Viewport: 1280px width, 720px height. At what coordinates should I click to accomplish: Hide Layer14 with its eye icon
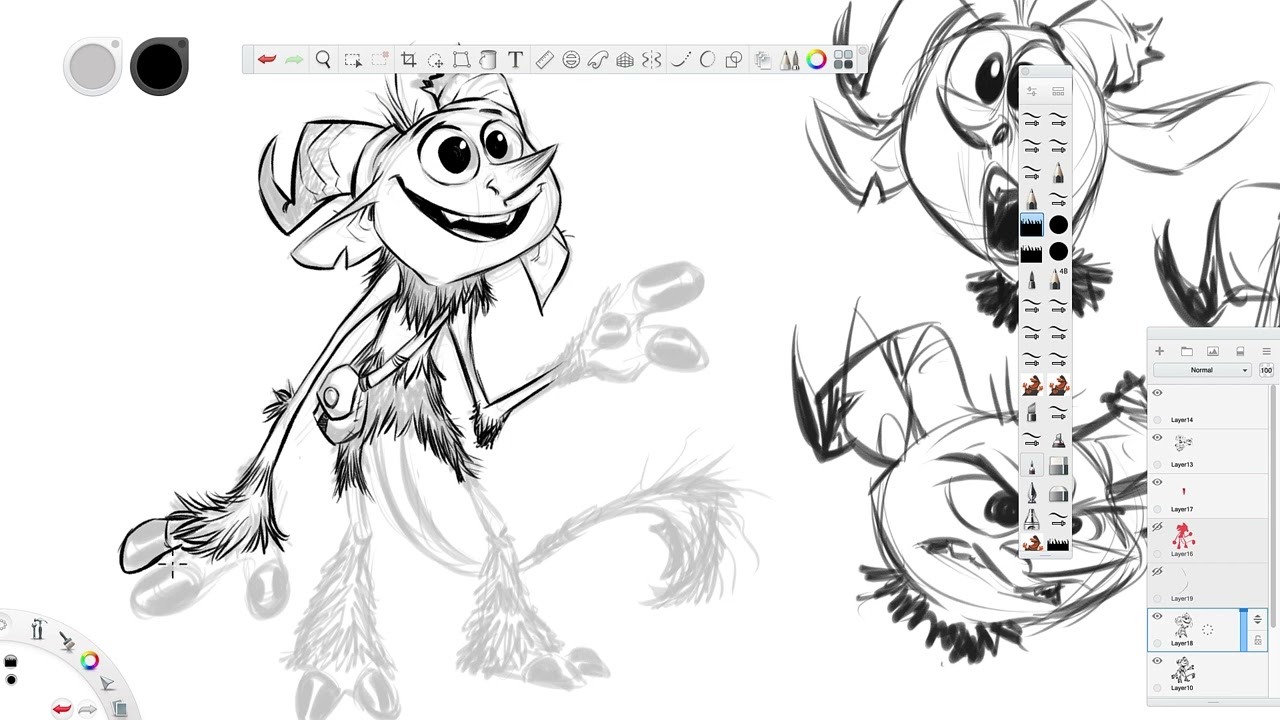tap(1157, 393)
